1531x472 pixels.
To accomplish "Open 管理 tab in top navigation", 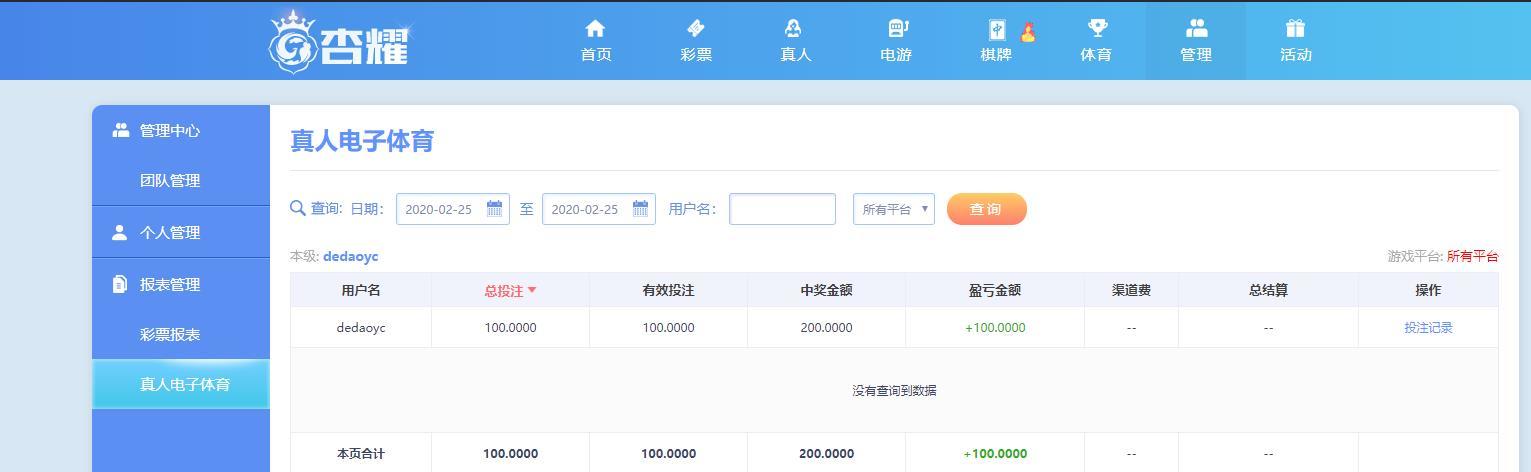I will click(x=1195, y=40).
